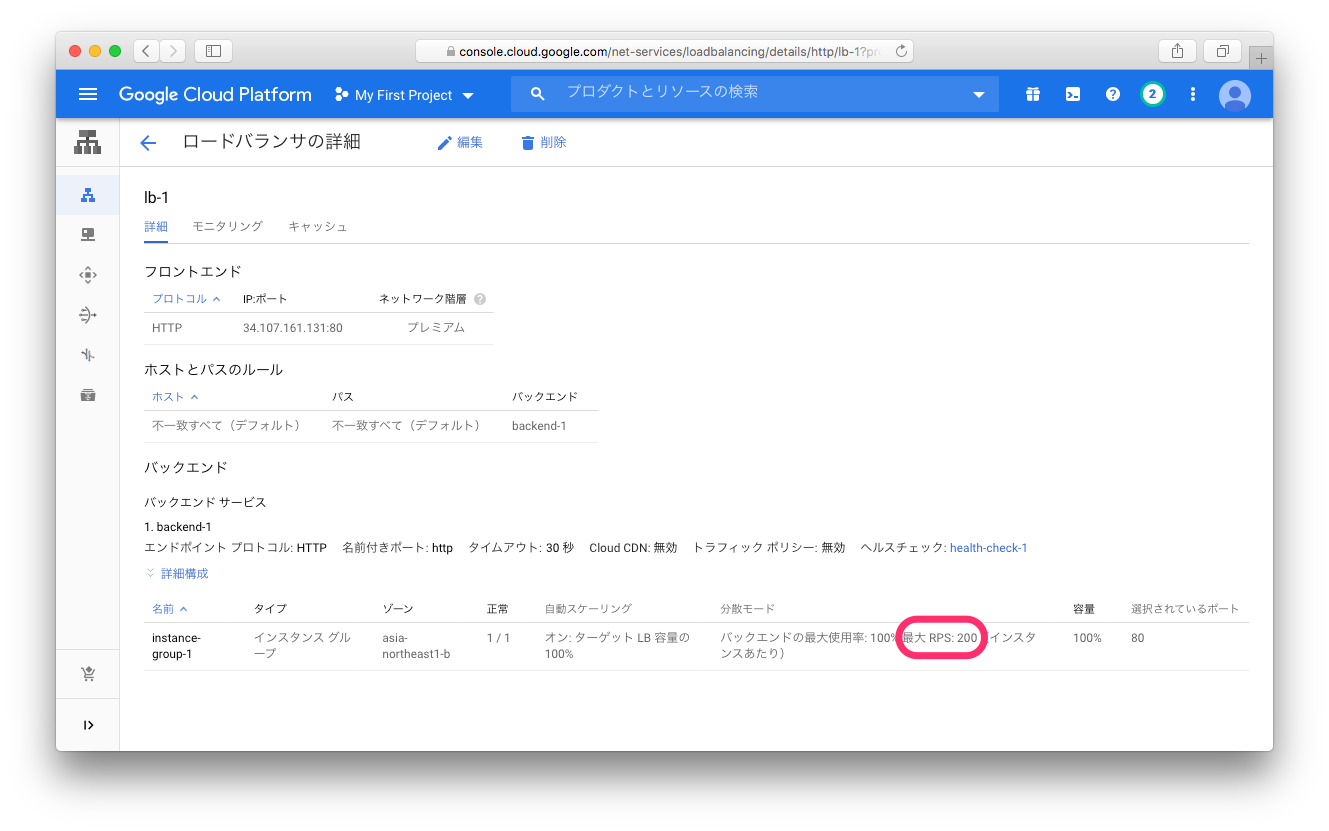Switch to the キャッシュ tab
The height and width of the screenshot is (831, 1329).
(x=317, y=226)
